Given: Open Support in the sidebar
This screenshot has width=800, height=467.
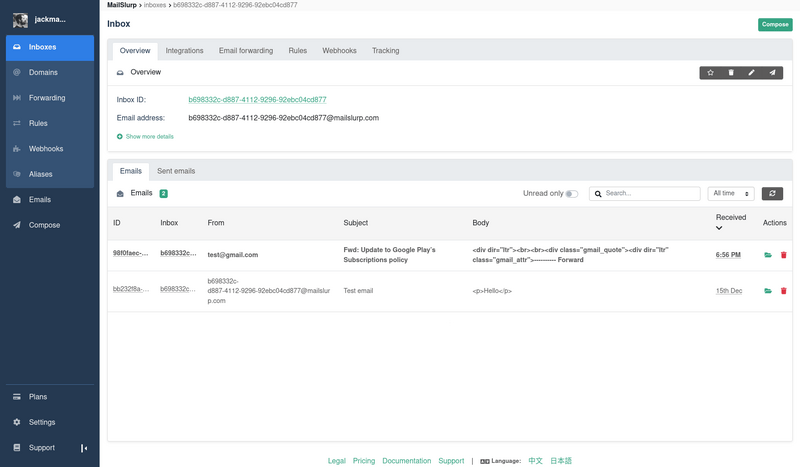Looking at the screenshot, I should click(x=42, y=448).
